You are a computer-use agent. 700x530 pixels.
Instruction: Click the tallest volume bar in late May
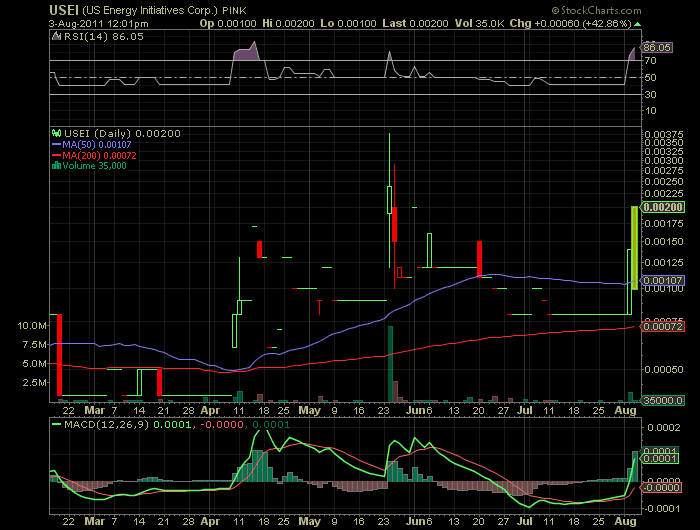click(389, 361)
